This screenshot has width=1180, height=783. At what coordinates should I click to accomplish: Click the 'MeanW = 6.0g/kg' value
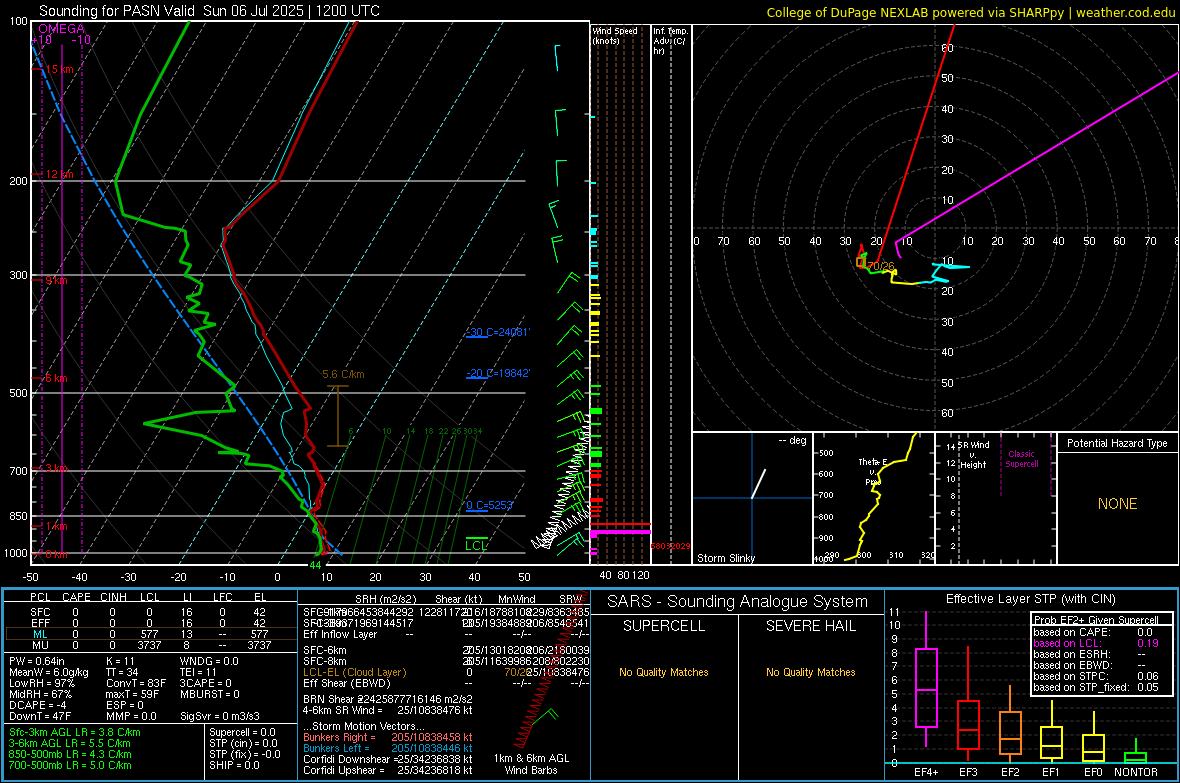49,672
